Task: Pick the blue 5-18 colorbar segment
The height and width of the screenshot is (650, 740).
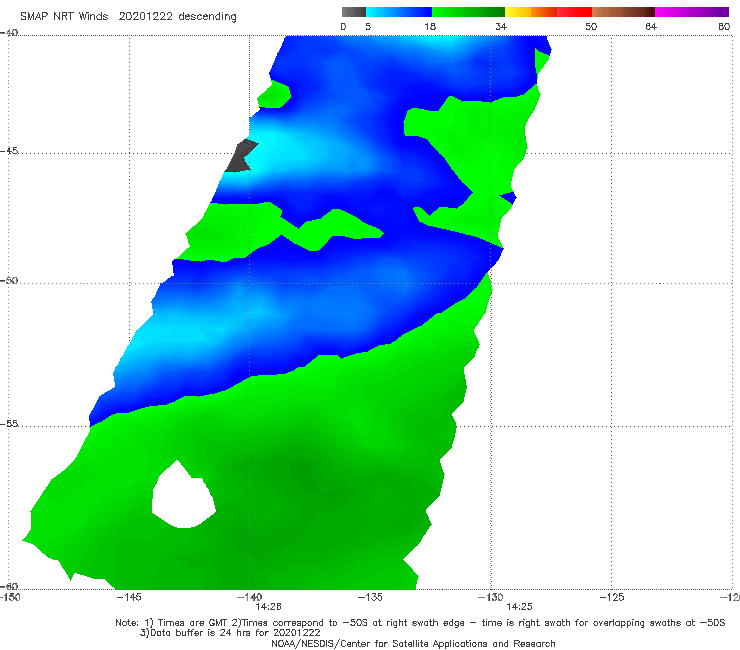Action: (399, 12)
